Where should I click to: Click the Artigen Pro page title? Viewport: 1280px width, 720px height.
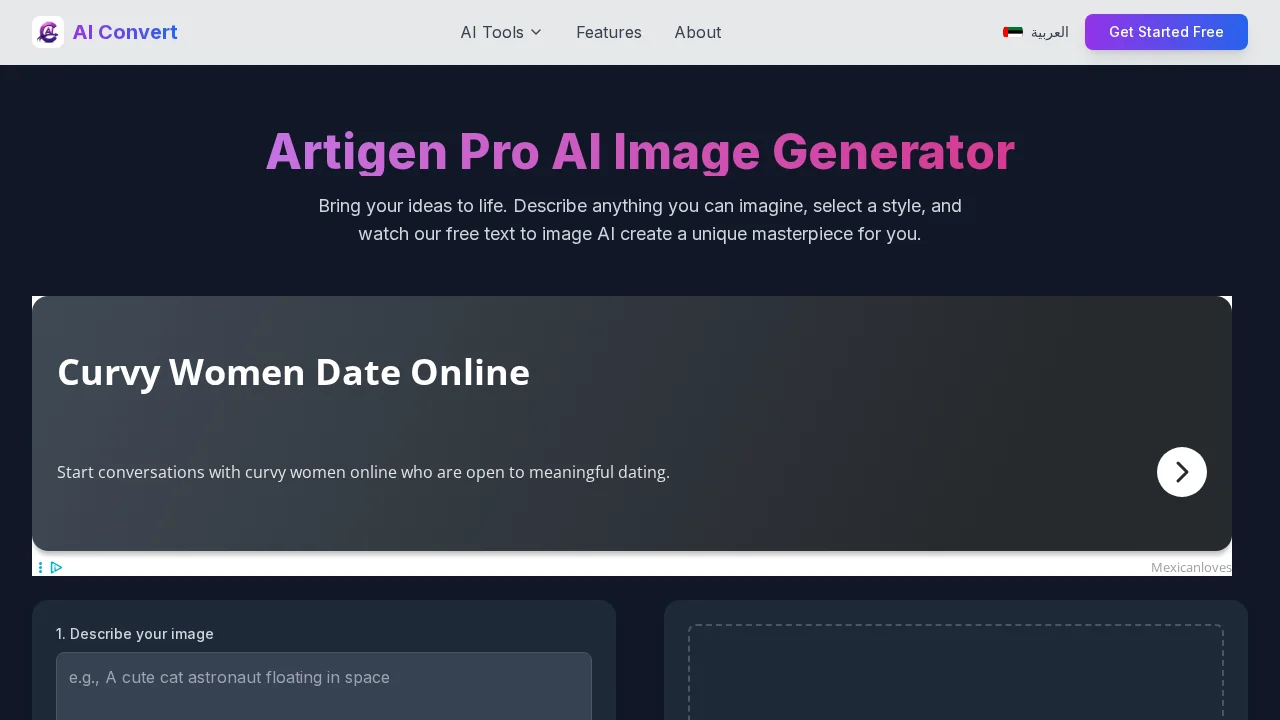(640, 151)
